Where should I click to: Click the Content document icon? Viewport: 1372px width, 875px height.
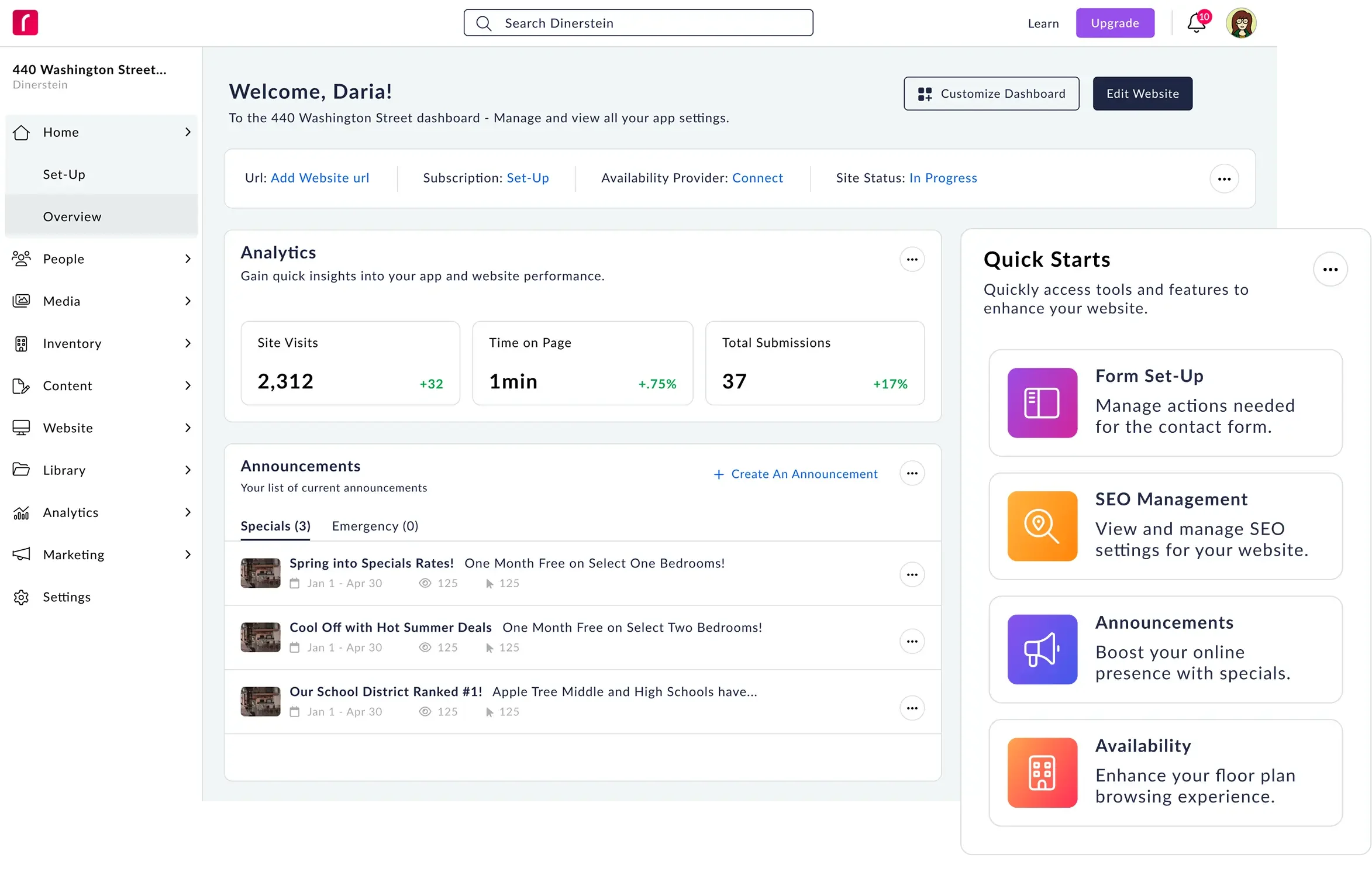pyautogui.click(x=22, y=386)
